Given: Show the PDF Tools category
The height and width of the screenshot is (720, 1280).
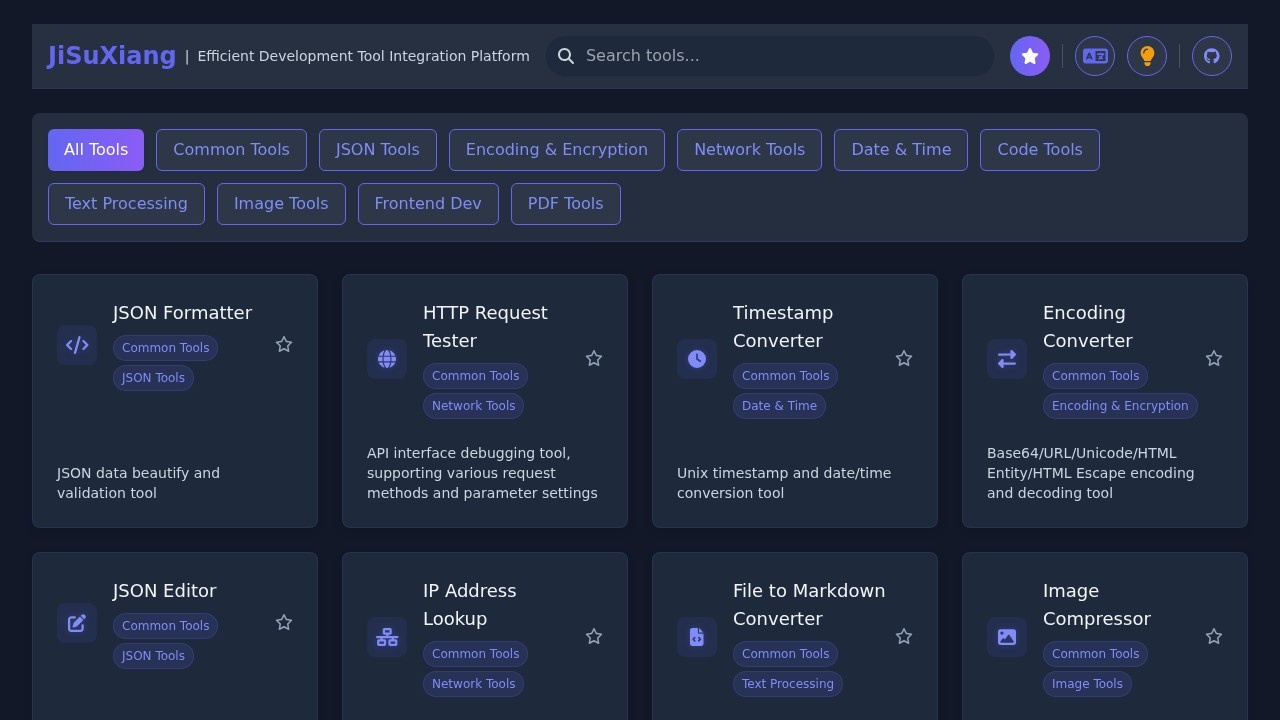Looking at the screenshot, I should 565,204.
